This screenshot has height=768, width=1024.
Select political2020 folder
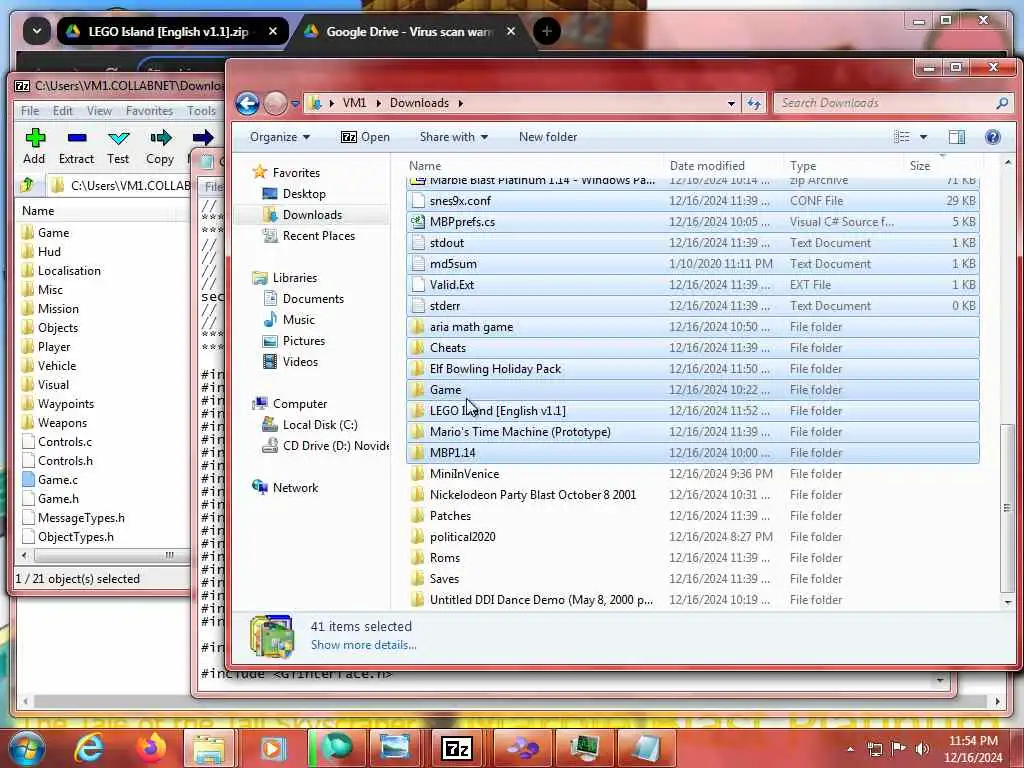pos(462,537)
